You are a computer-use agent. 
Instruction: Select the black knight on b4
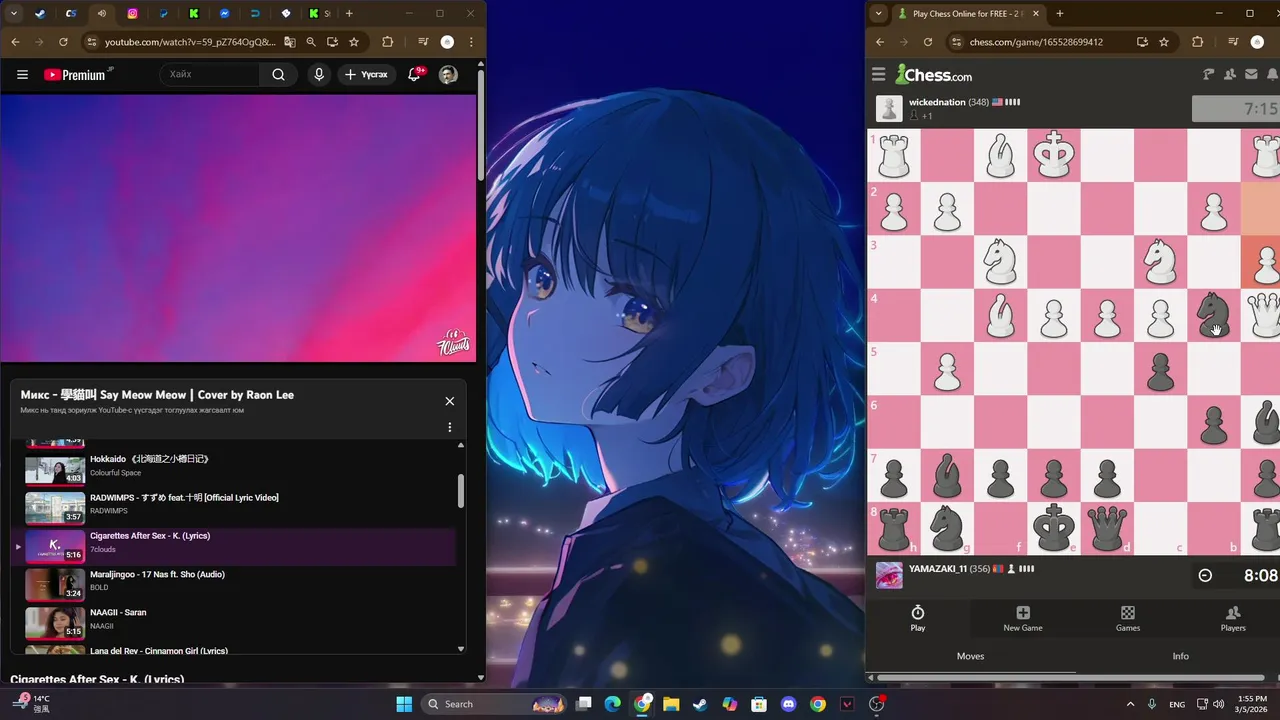pos(1213,314)
